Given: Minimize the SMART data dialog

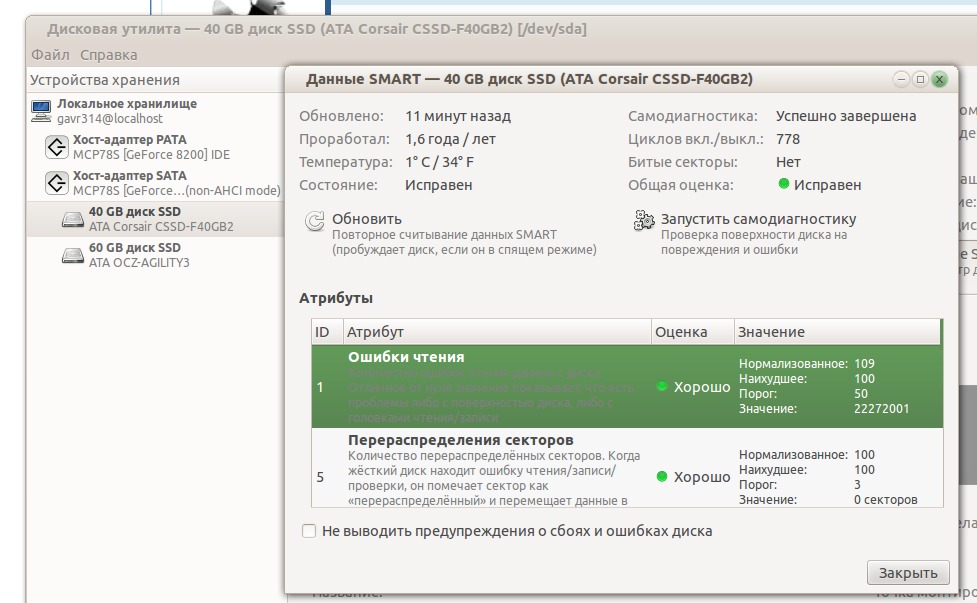Looking at the screenshot, I should 901,79.
